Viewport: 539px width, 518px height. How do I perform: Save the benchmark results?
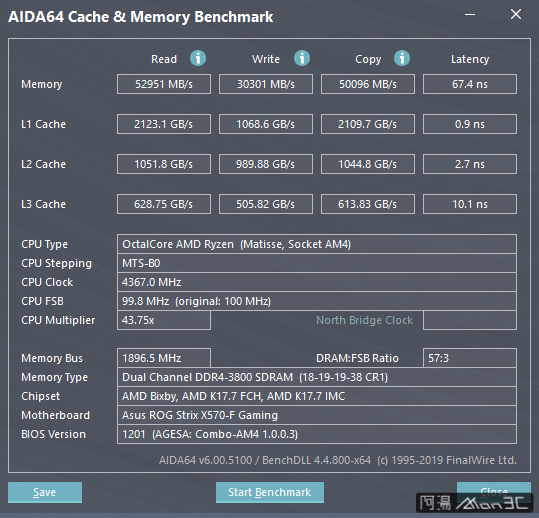[x=45, y=492]
